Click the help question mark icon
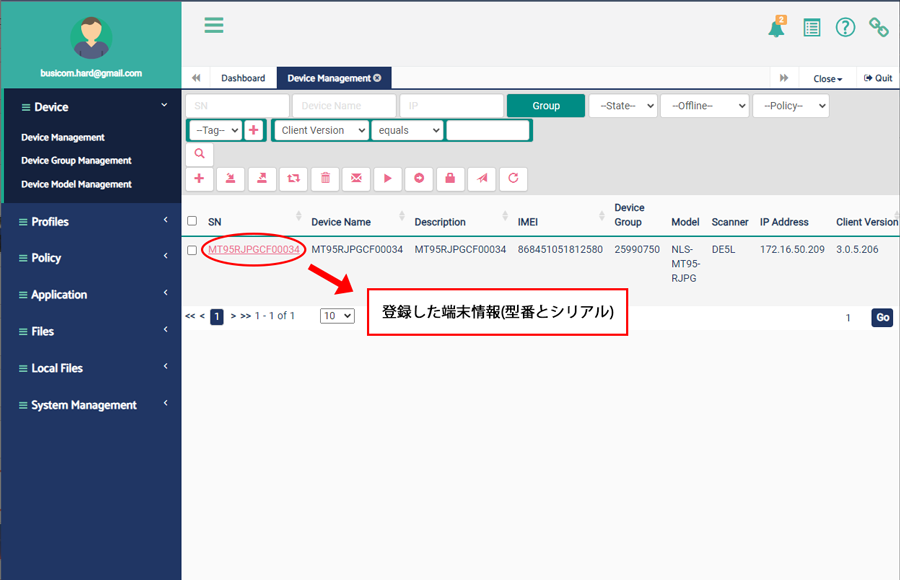This screenshot has height=580, width=900. tap(845, 28)
